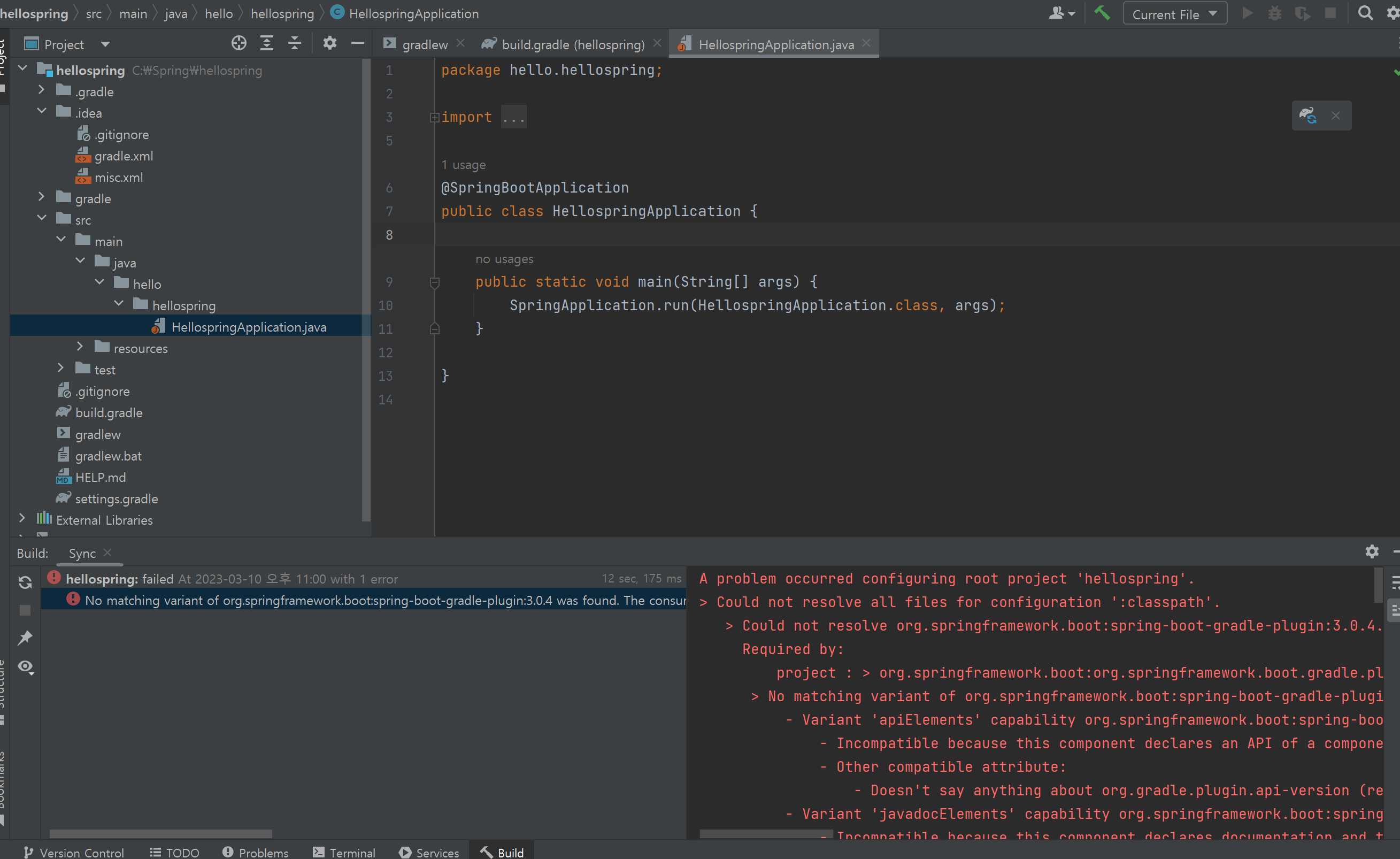Viewport: 1400px width, 859px height.
Task: Close the HellospringApplication.java tab
Action: pos(866,43)
